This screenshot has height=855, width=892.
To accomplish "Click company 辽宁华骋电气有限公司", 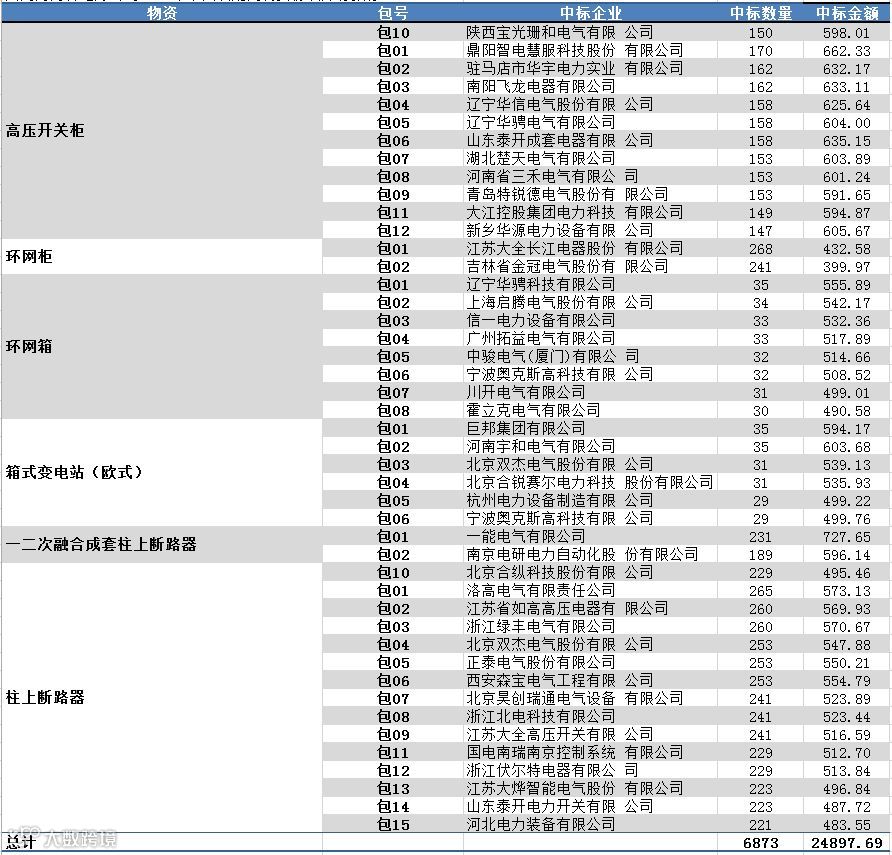I will coord(541,122).
